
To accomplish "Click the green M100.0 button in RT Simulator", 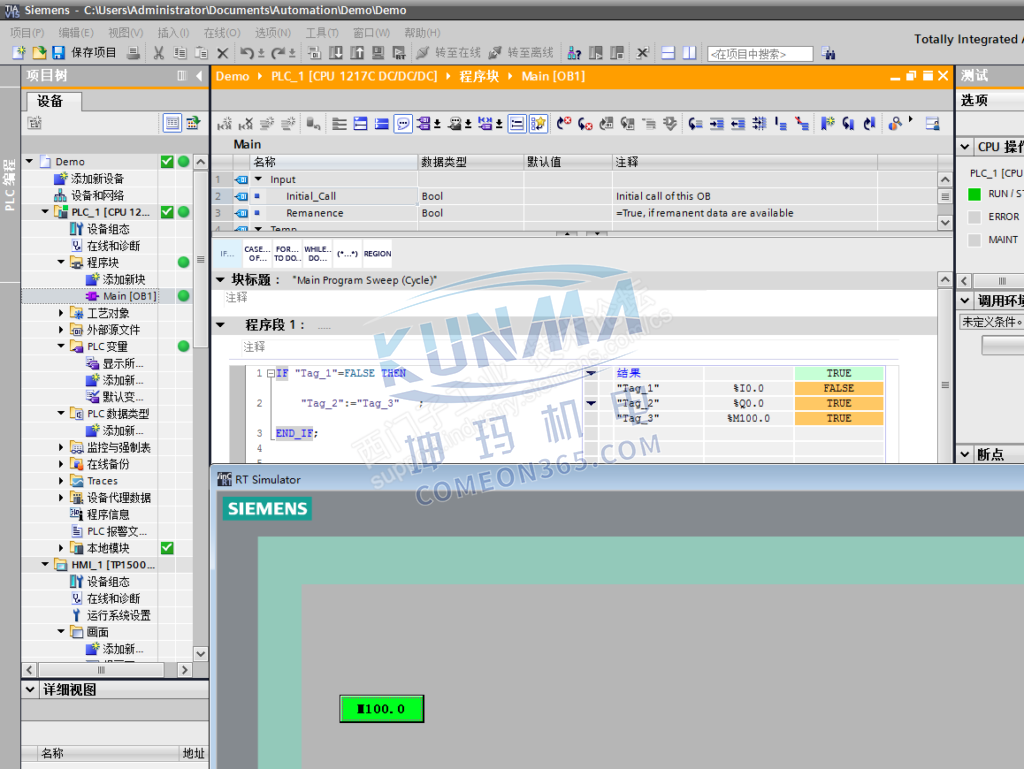I will pyautogui.click(x=382, y=709).
